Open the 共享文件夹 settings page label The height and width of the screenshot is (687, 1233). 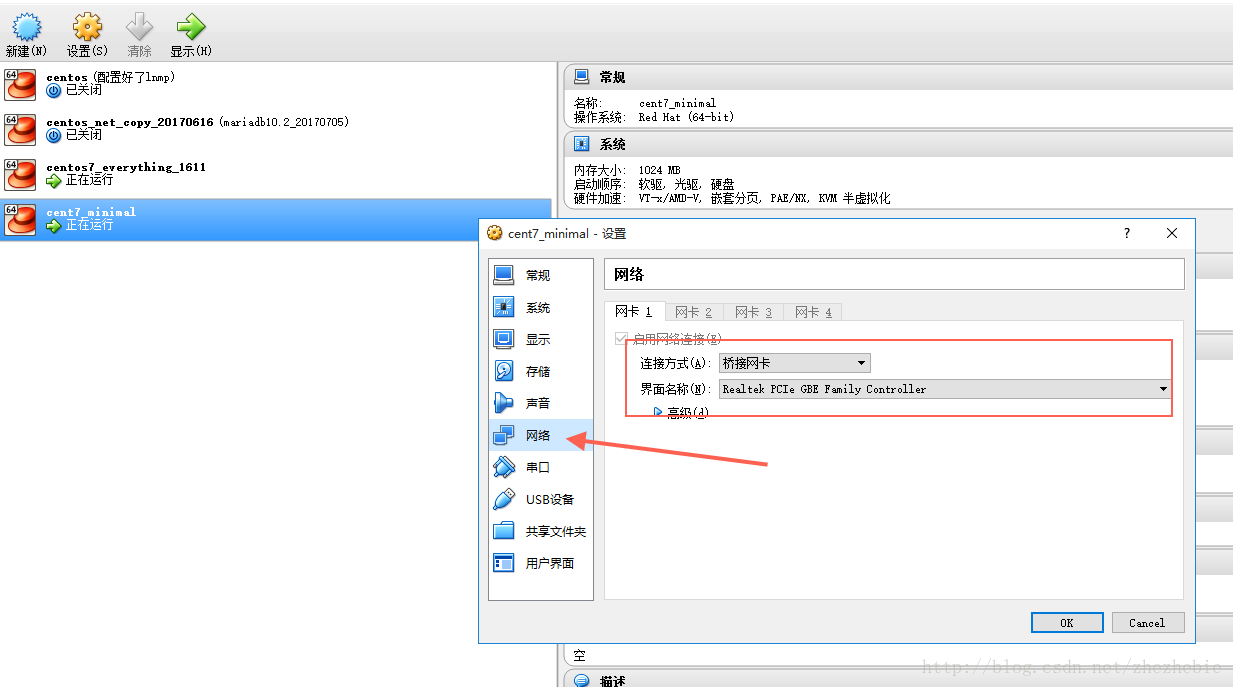pos(556,531)
